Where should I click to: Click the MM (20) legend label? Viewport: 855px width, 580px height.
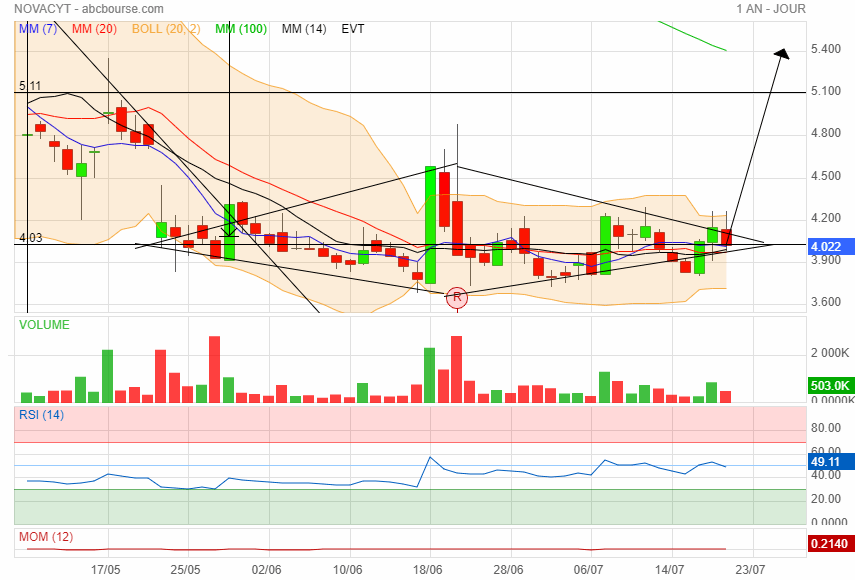(x=94, y=29)
